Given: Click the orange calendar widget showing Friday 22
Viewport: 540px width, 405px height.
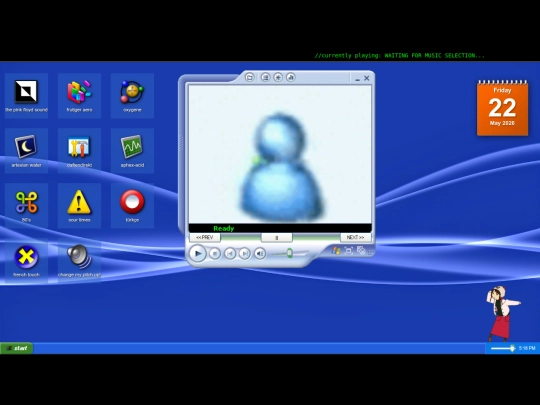Looking at the screenshot, I should (x=502, y=108).
